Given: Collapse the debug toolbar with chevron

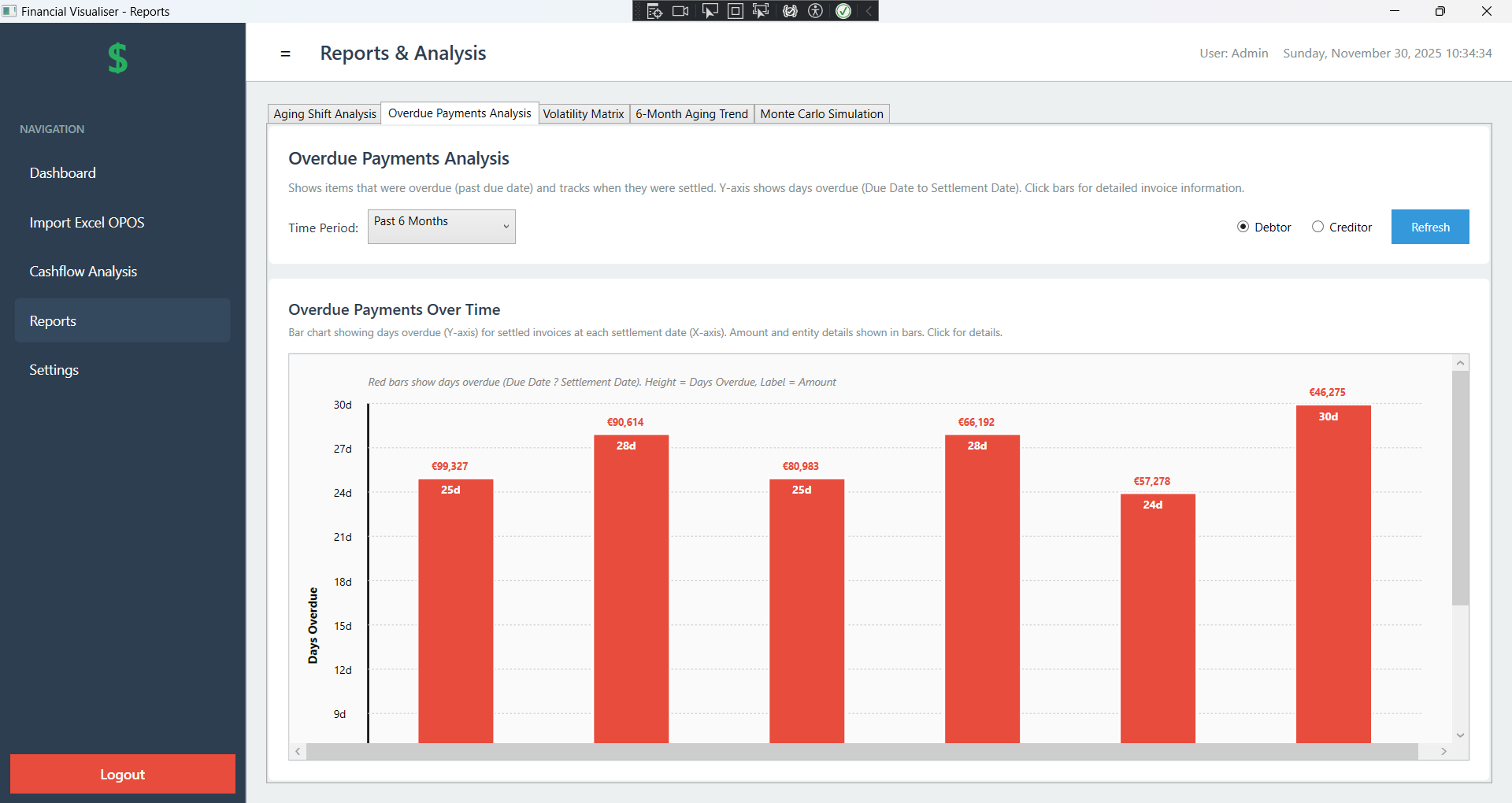Looking at the screenshot, I should [x=868, y=11].
